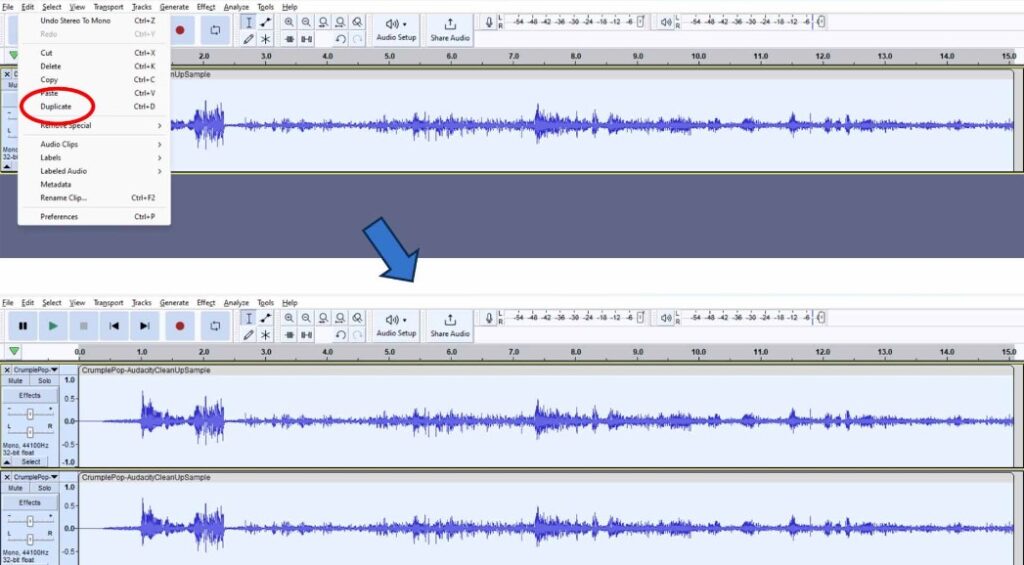Click the Zoom In icon in the lower window
The image size is (1024, 565).
point(289,317)
